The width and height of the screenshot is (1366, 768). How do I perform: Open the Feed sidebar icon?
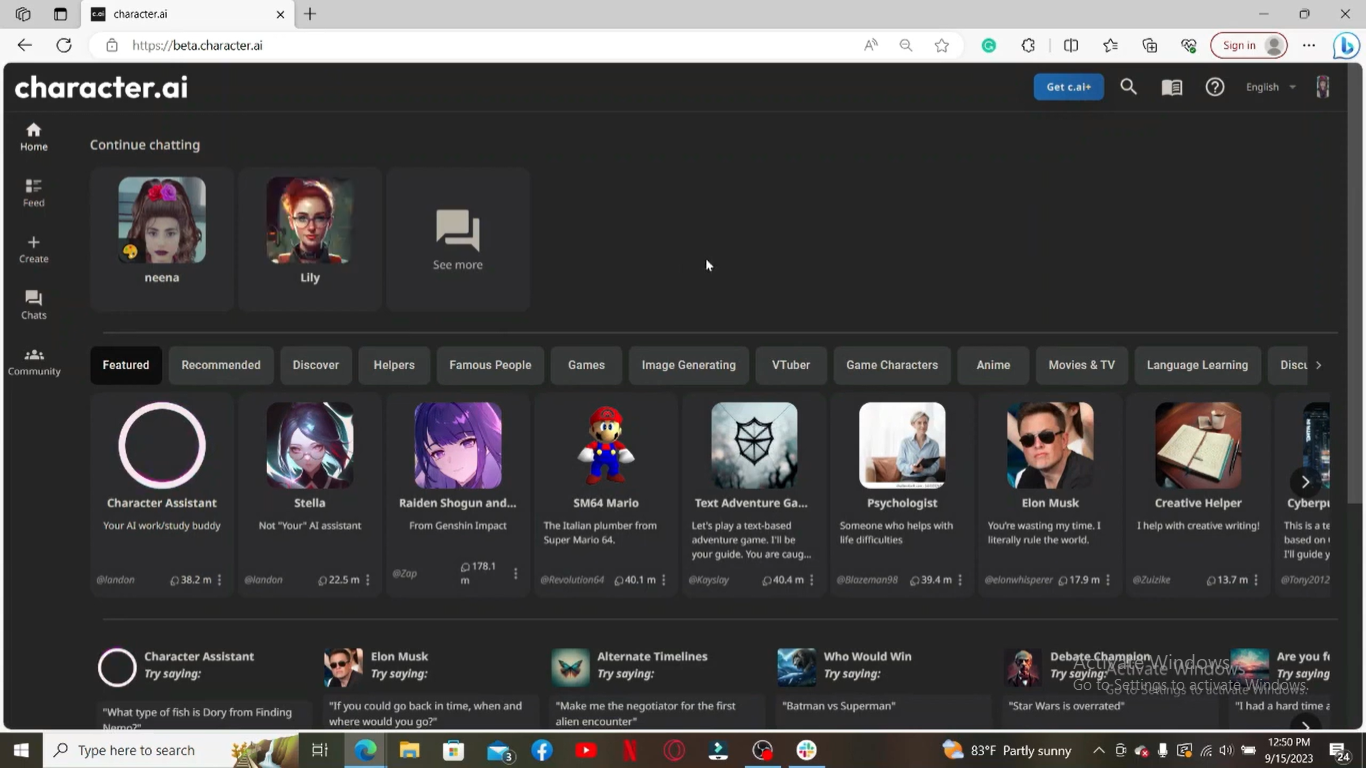(x=33, y=193)
